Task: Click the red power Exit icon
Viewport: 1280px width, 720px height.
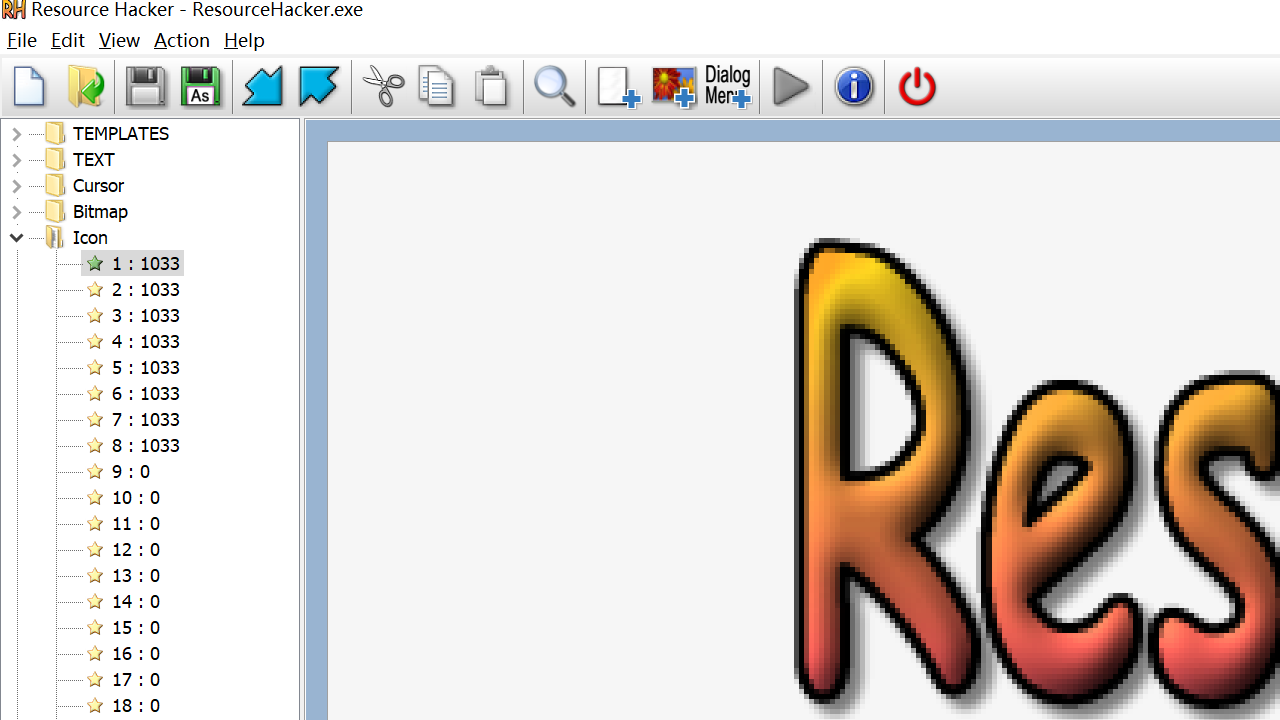Action: [x=917, y=87]
